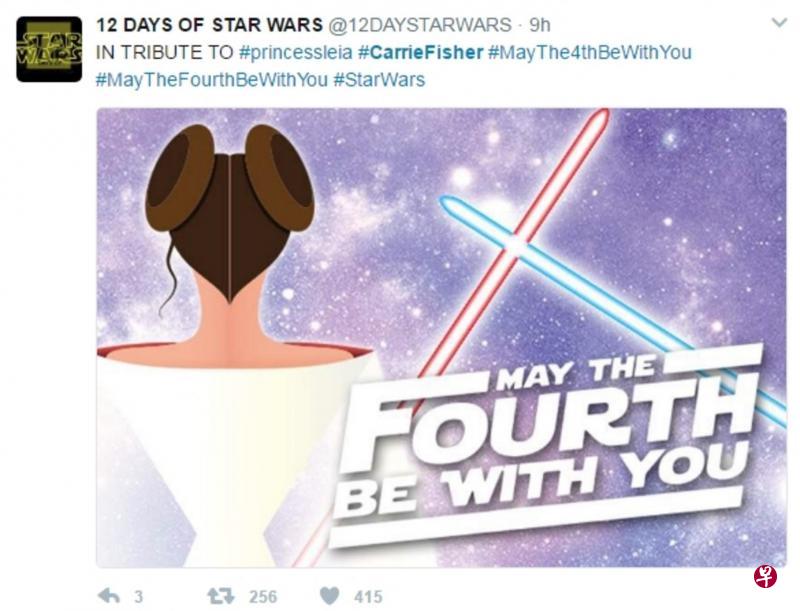Screen dimensions: 800x611
Task: Open the May the Fourth tribute image
Action: (441, 337)
